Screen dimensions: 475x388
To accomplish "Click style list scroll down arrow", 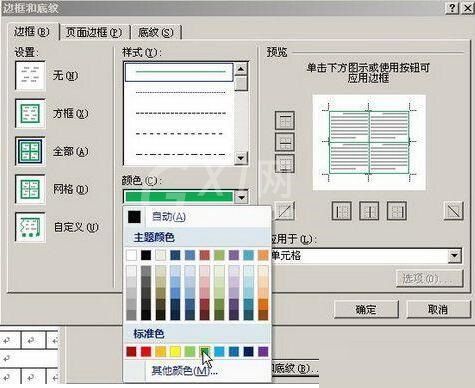I will [x=241, y=157].
